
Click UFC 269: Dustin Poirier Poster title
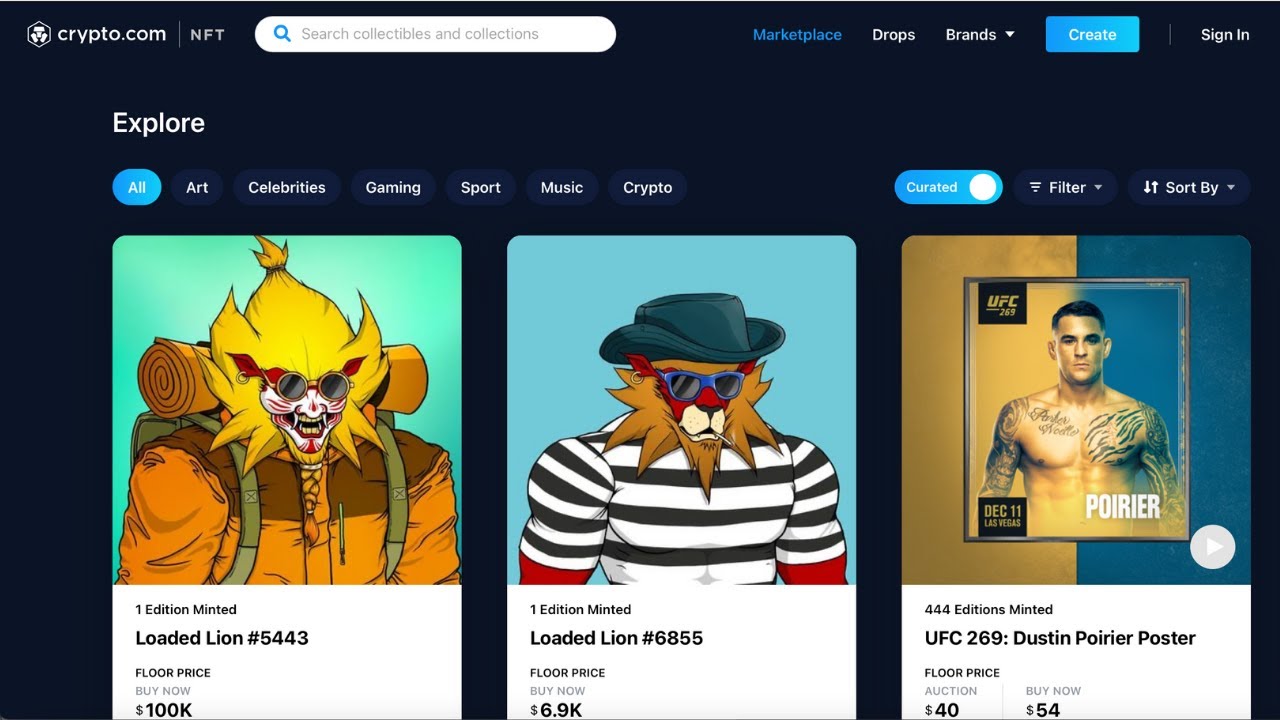1060,638
